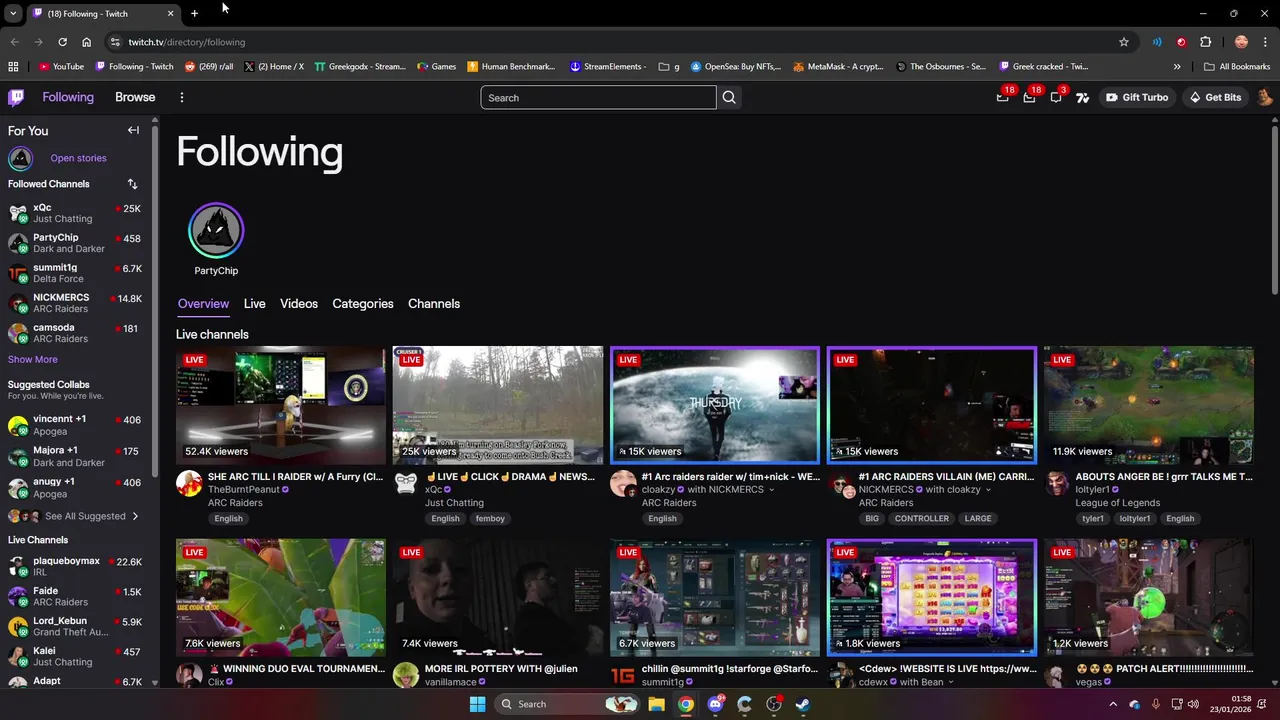The image size is (1280, 720).
Task: Switch to the Live tab
Action: (254, 304)
